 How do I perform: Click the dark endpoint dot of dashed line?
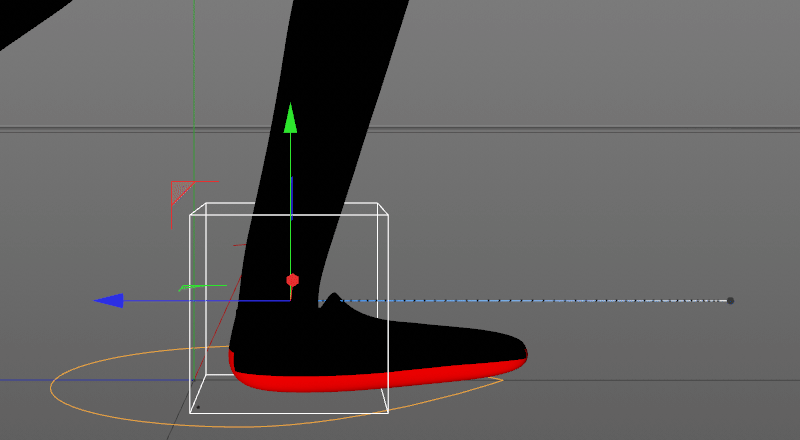point(730,301)
